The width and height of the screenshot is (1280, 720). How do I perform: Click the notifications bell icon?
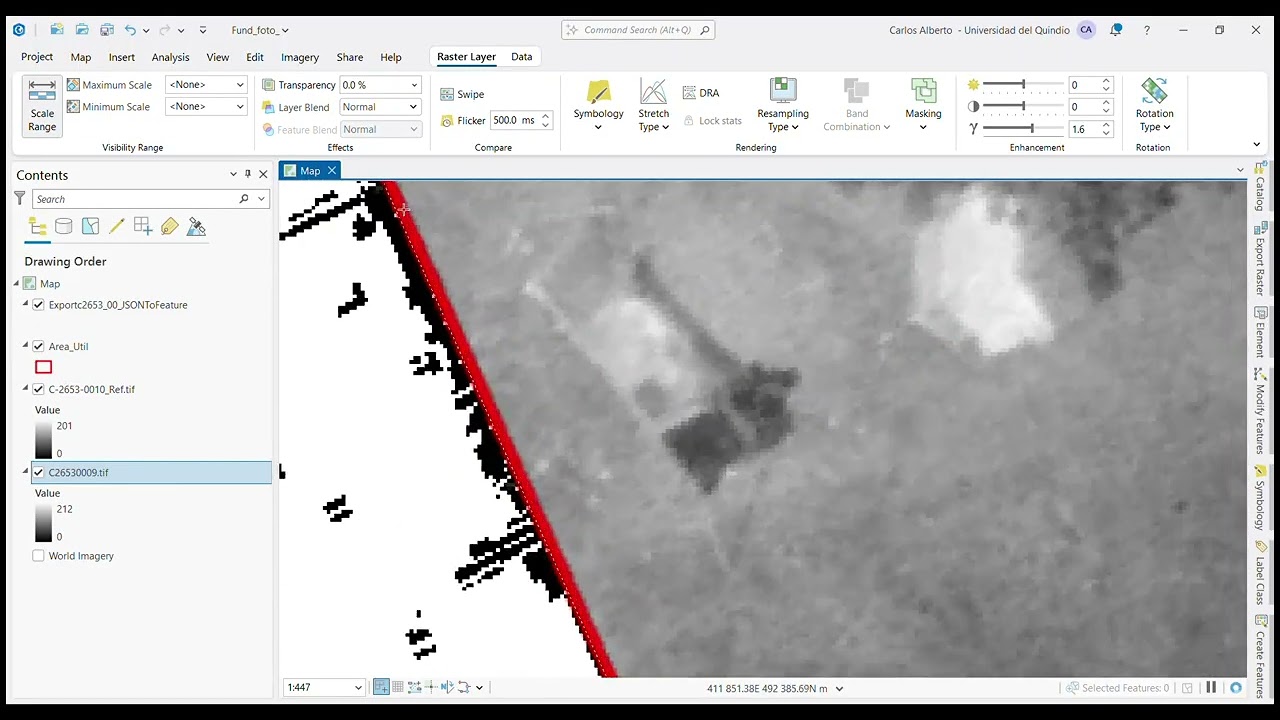pyautogui.click(x=1117, y=30)
